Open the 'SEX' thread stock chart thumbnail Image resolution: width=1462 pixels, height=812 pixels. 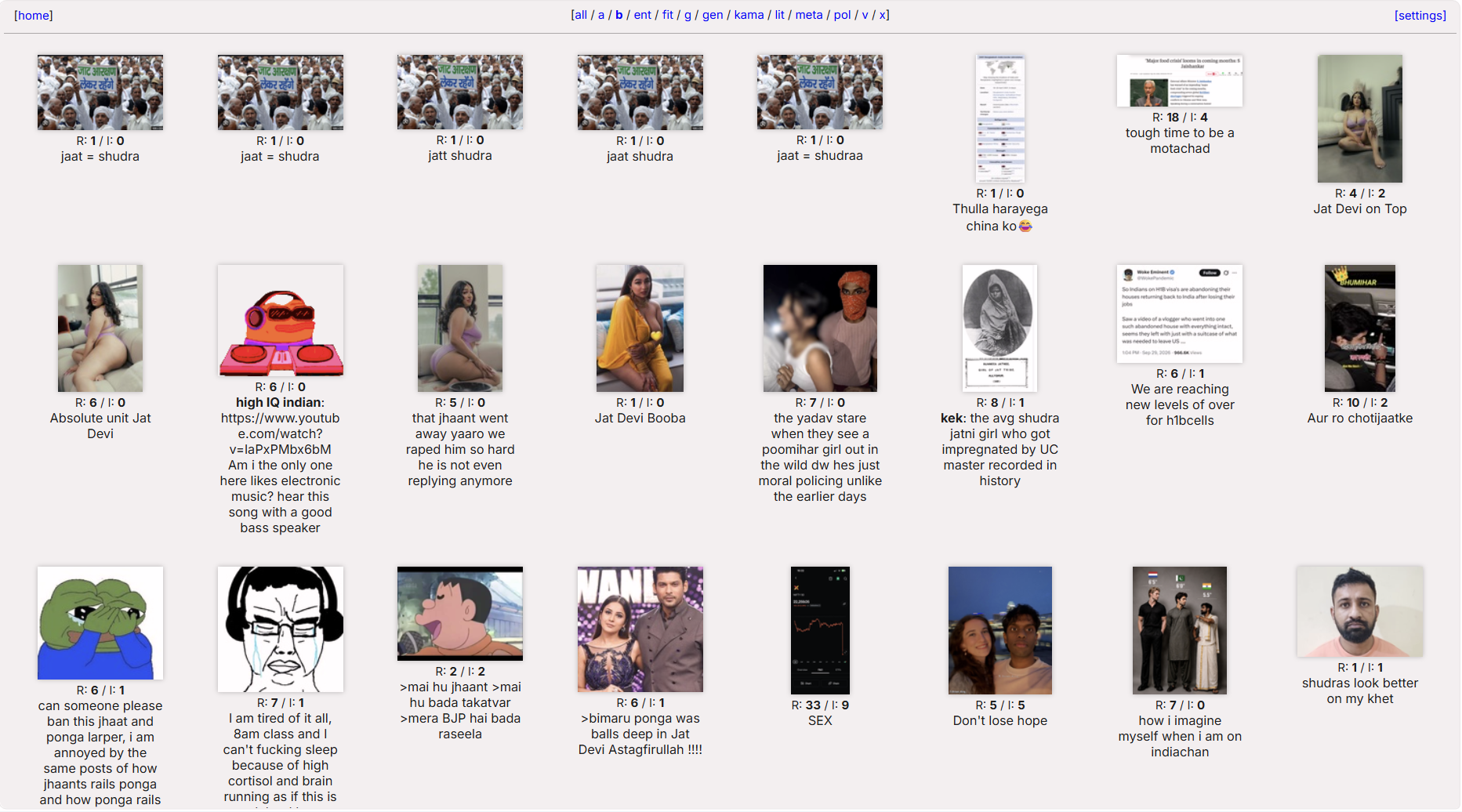click(x=820, y=631)
